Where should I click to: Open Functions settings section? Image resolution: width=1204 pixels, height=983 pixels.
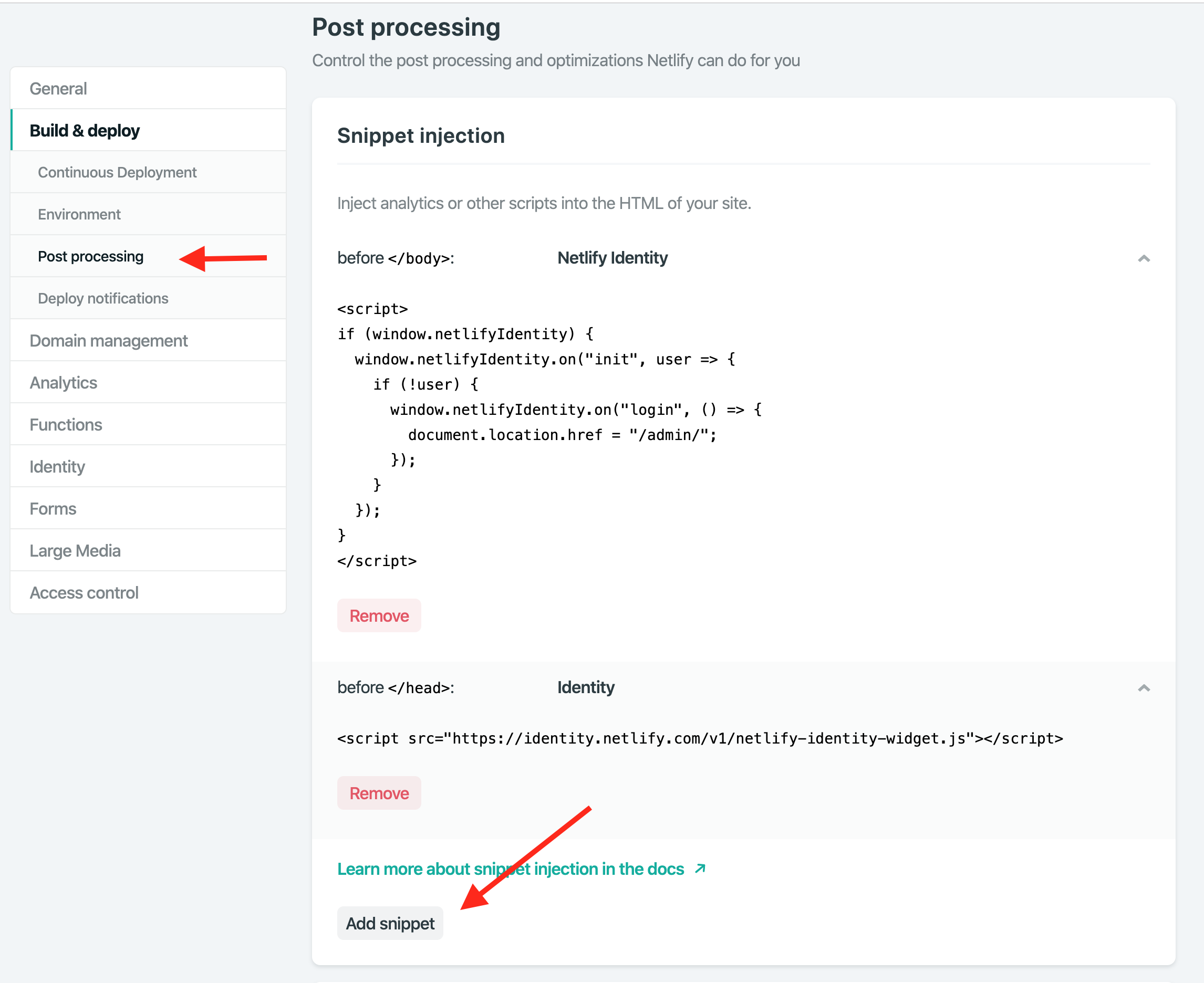[x=148, y=425]
